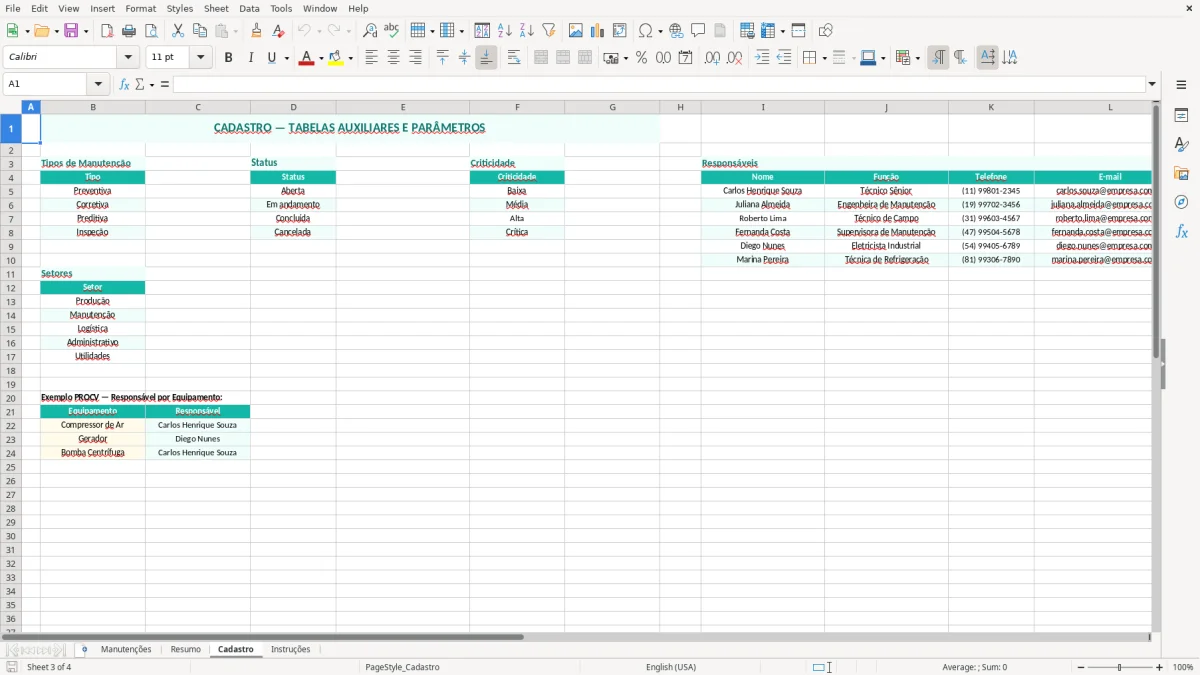Click the Save document icon

pos(71,31)
